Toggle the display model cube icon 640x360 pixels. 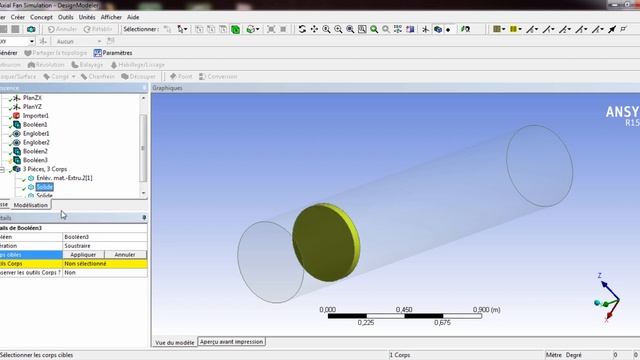pyautogui.click(x=438, y=29)
